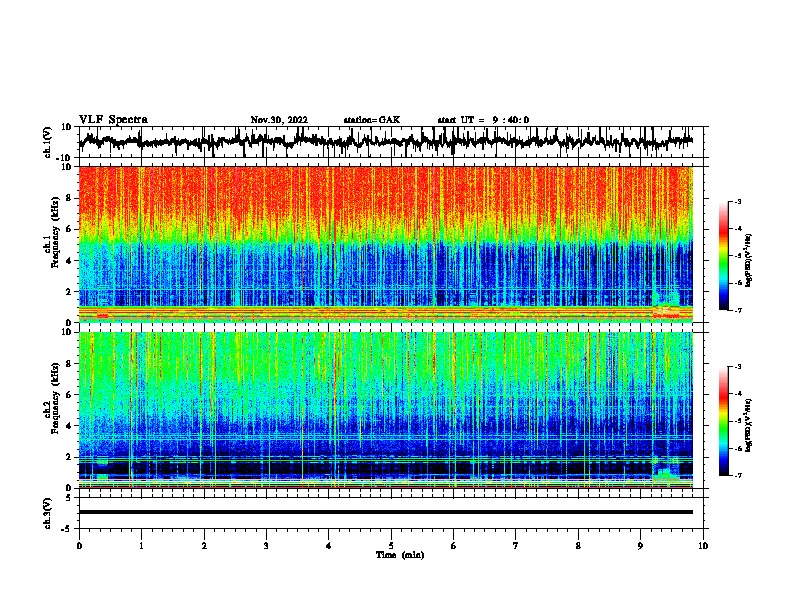The width and height of the screenshot is (792, 612).
Task: Click the date 'Nov.30, 2022'
Action: click(x=279, y=120)
